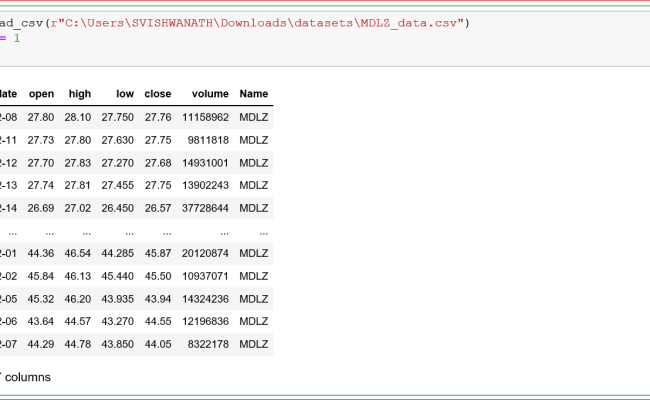Click the 'columns' summary text below table
Screen dimensions: 650x400
[27, 377]
